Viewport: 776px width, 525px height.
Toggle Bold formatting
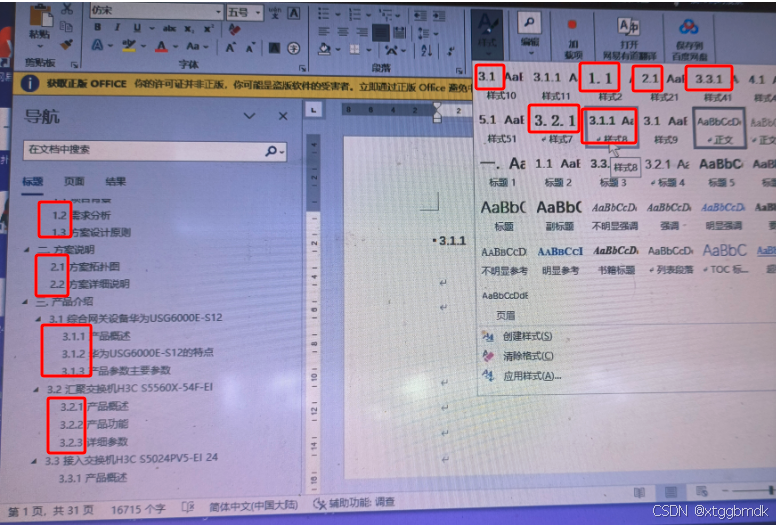(98, 27)
